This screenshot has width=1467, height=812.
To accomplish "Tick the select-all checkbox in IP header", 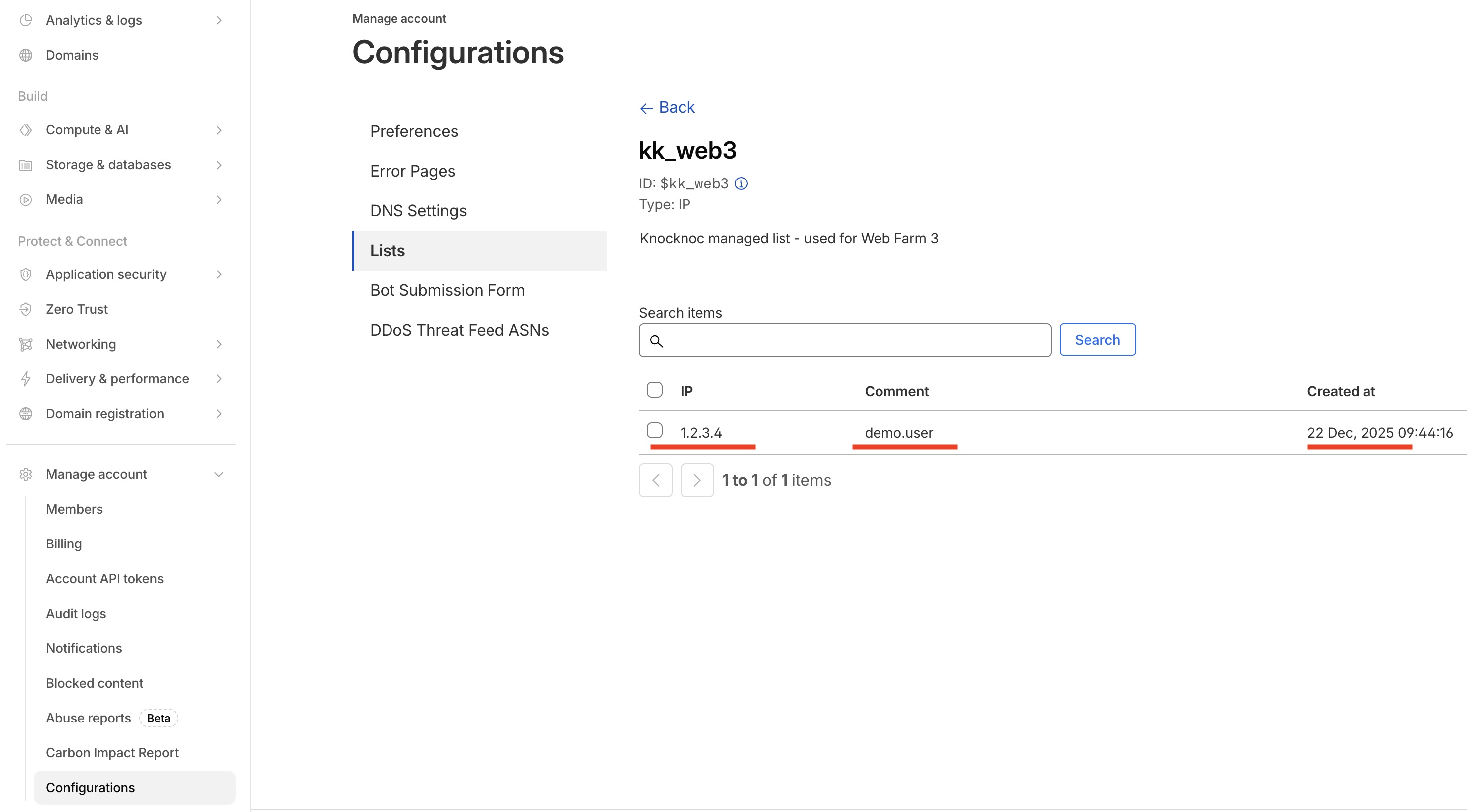I will (x=654, y=390).
